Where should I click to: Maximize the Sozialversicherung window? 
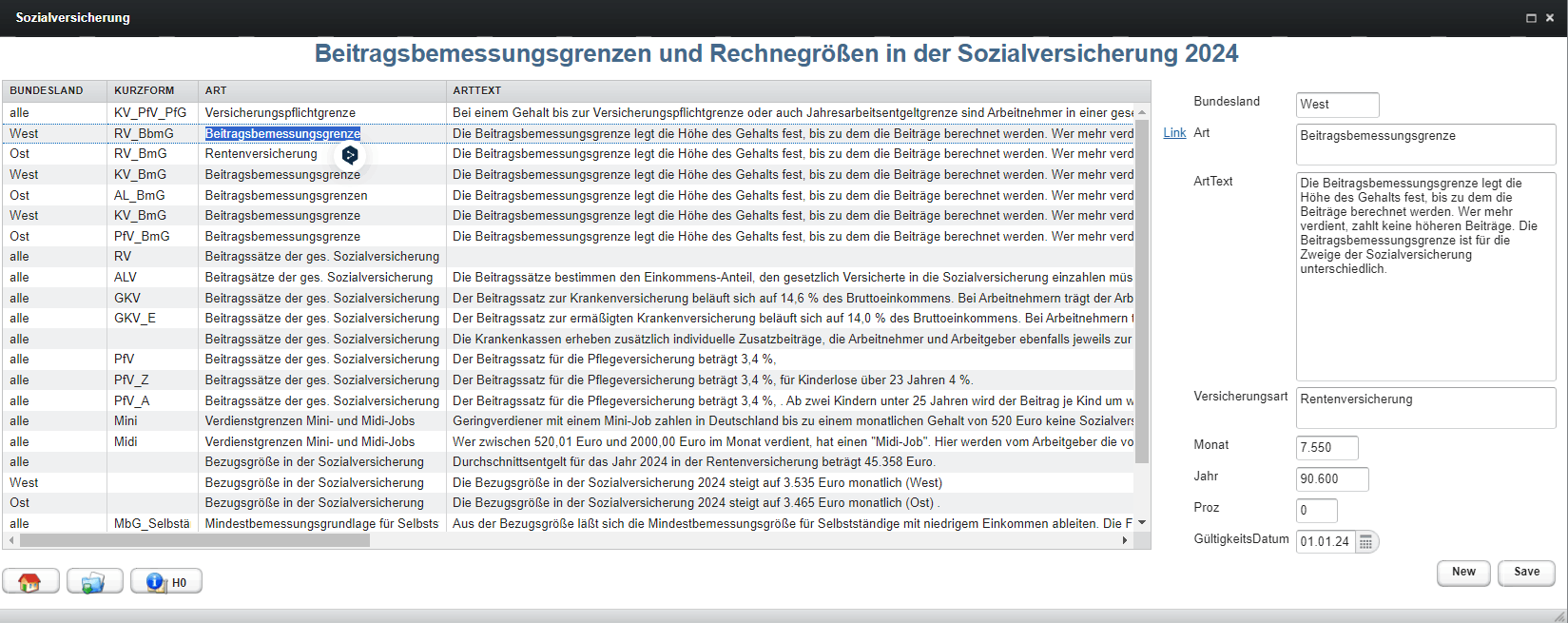pyautogui.click(x=1531, y=18)
